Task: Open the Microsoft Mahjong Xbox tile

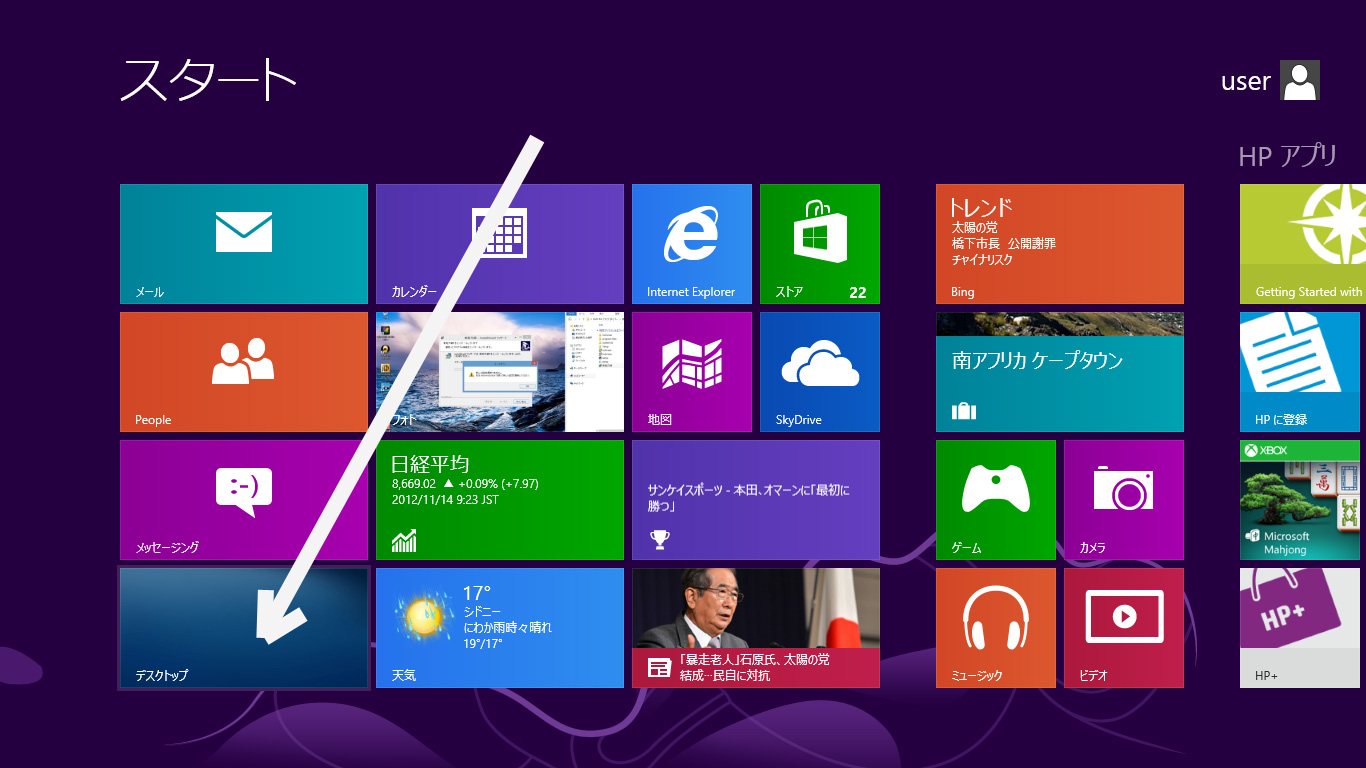Action: click(x=1300, y=500)
